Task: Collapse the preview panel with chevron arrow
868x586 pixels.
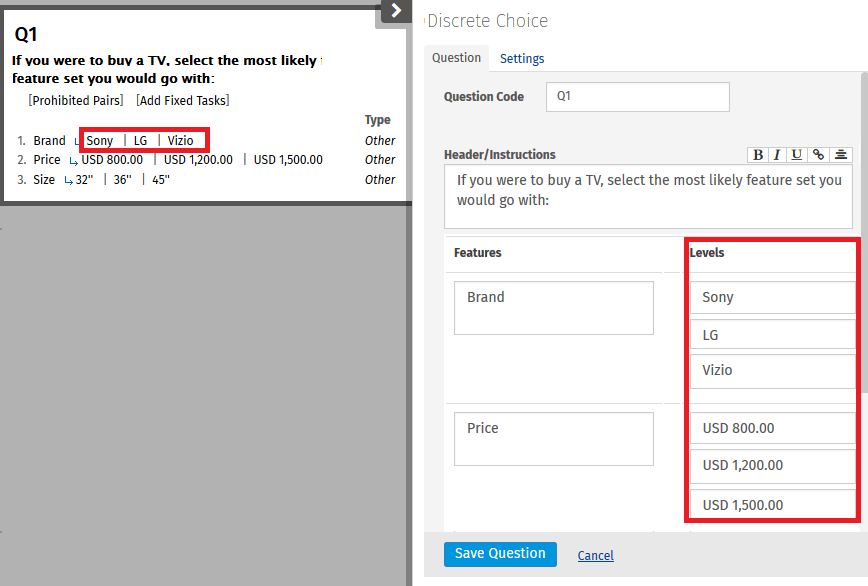Action: tap(396, 11)
